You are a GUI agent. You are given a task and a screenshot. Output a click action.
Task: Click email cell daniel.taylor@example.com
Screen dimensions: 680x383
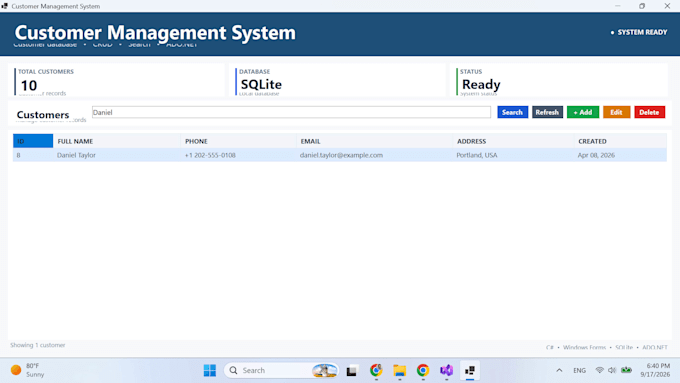[374, 155]
